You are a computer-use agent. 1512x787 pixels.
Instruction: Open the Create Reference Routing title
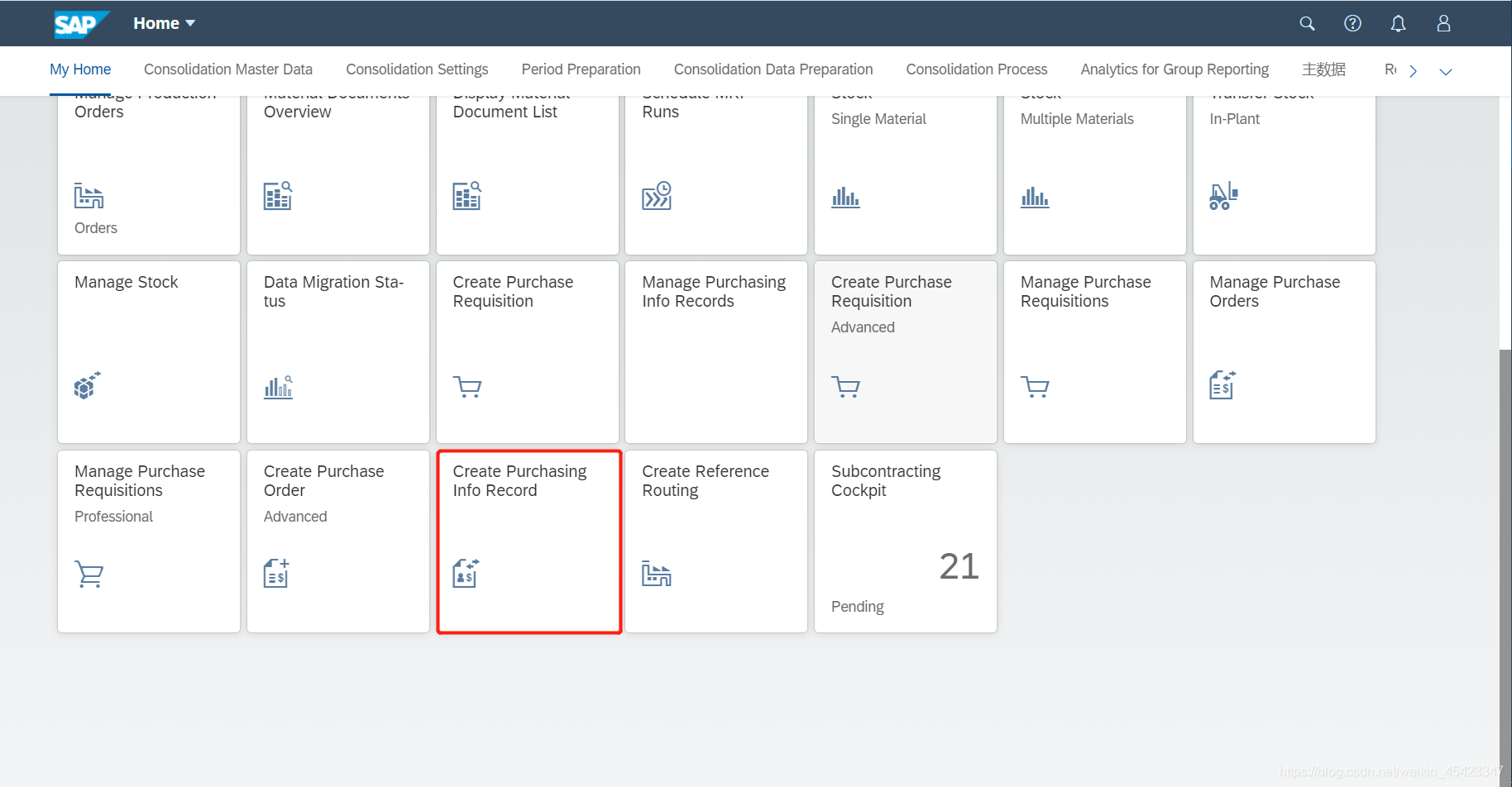[x=706, y=480]
